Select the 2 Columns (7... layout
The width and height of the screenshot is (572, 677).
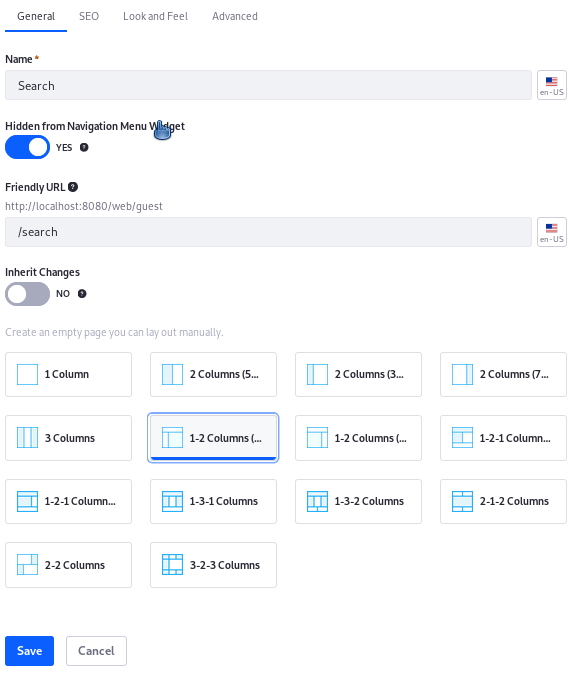503,374
